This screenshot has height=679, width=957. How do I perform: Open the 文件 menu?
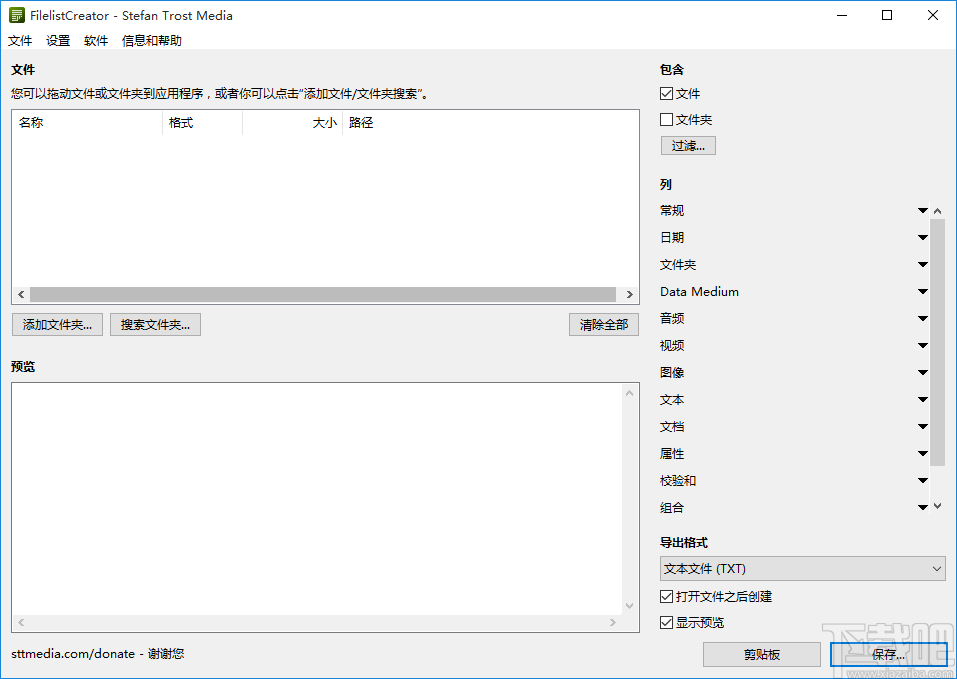[20, 40]
